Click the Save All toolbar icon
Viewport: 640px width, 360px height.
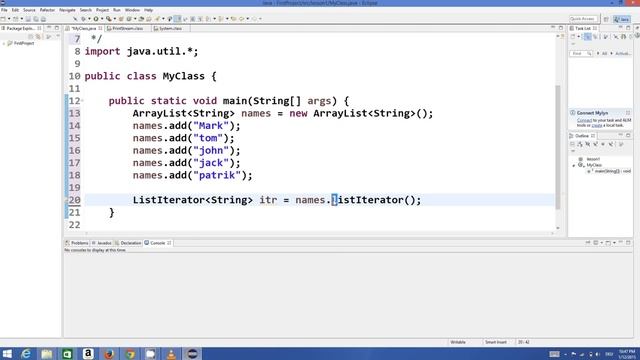[36, 19]
